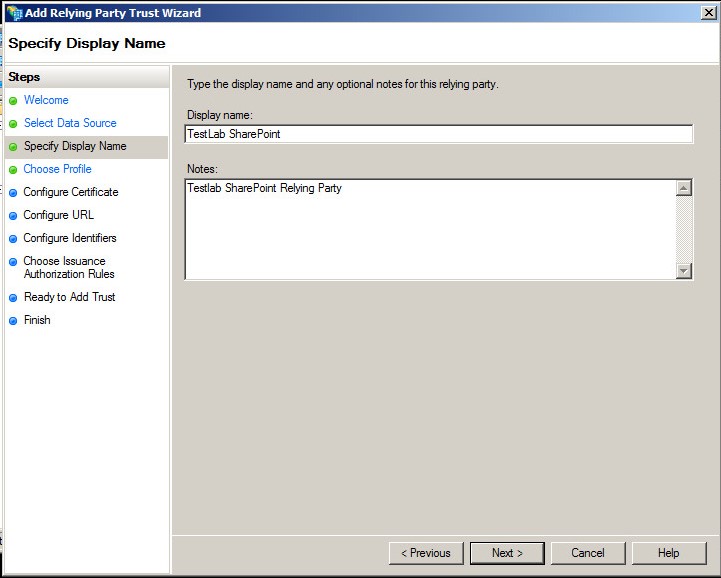
Task: Click green bullet beside Choose Profile
Action: pyautogui.click(x=13, y=170)
